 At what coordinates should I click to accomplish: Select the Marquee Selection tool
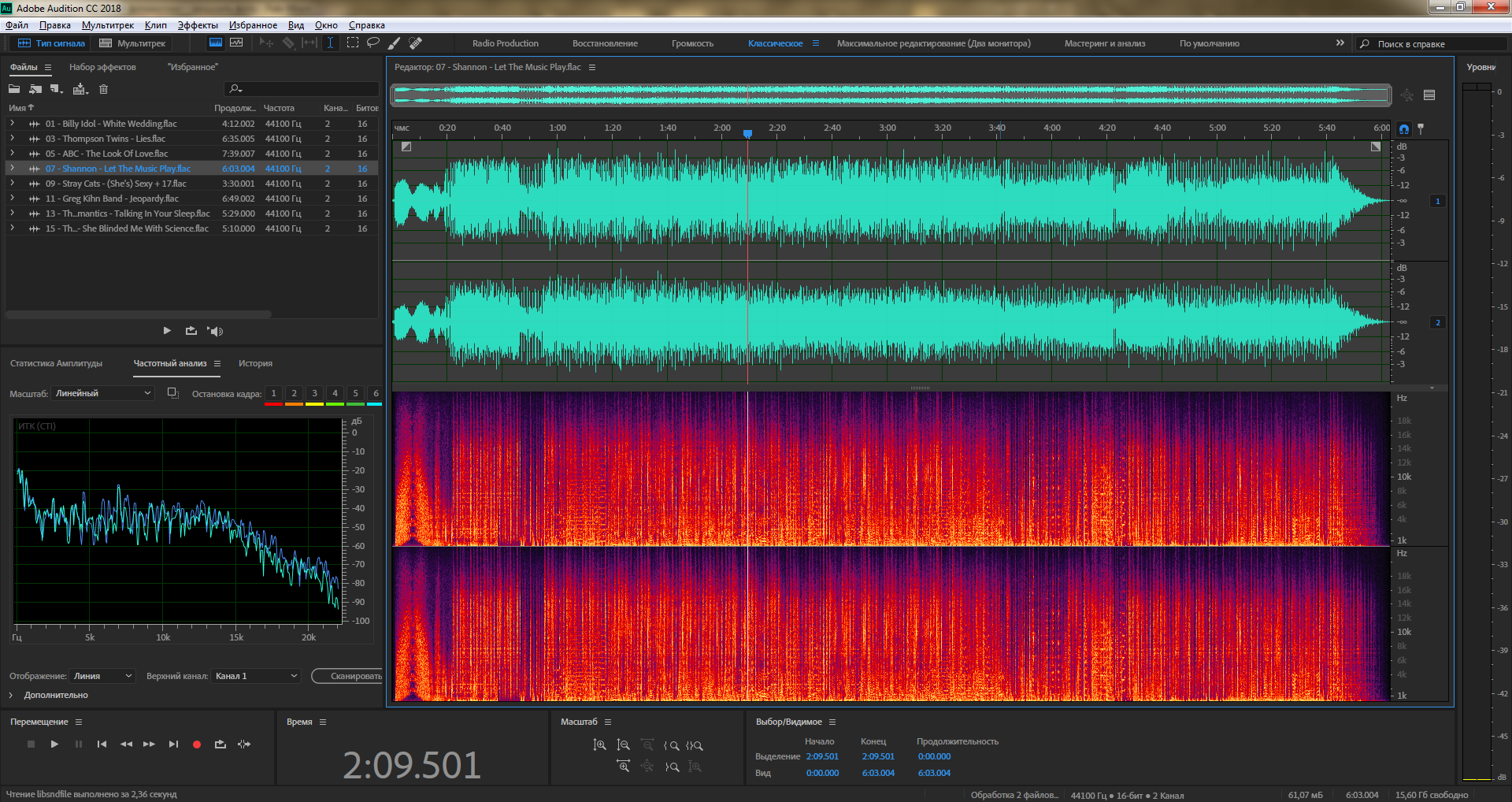pyautogui.click(x=353, y=43)
